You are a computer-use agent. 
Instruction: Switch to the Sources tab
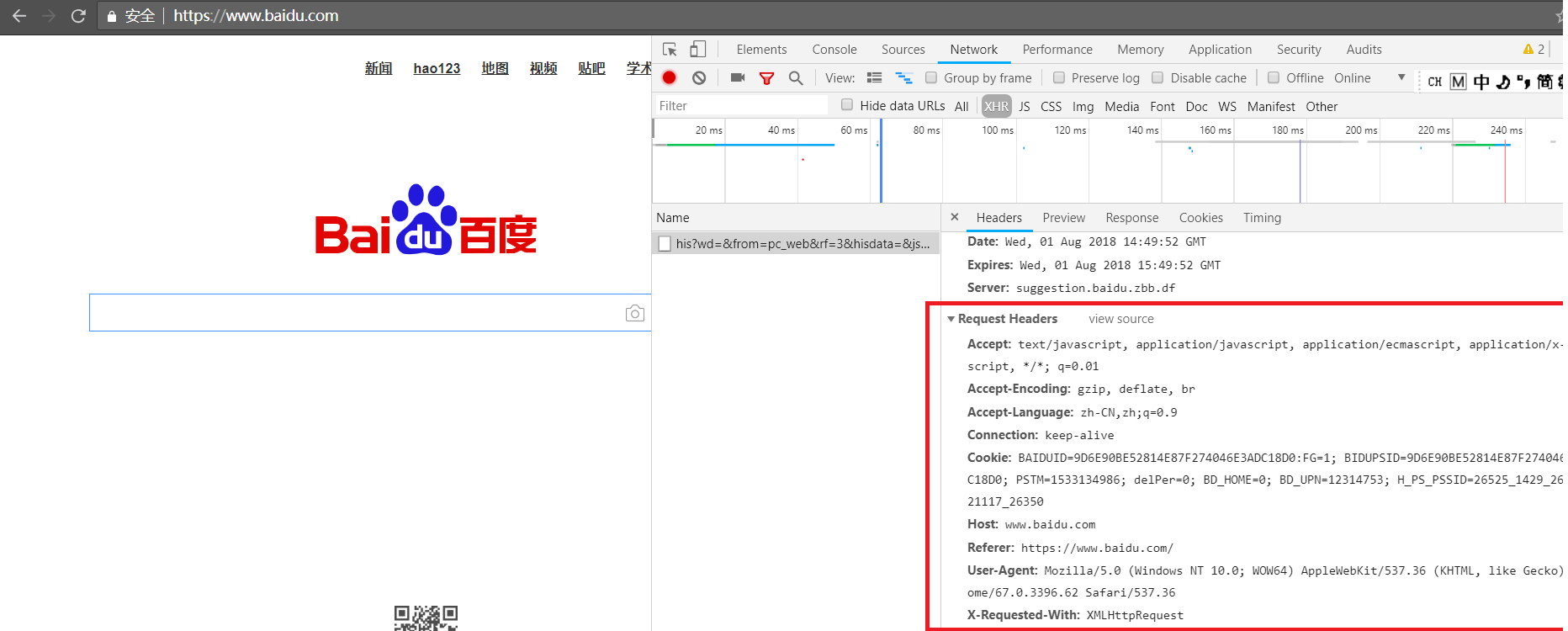click(903, 50)
